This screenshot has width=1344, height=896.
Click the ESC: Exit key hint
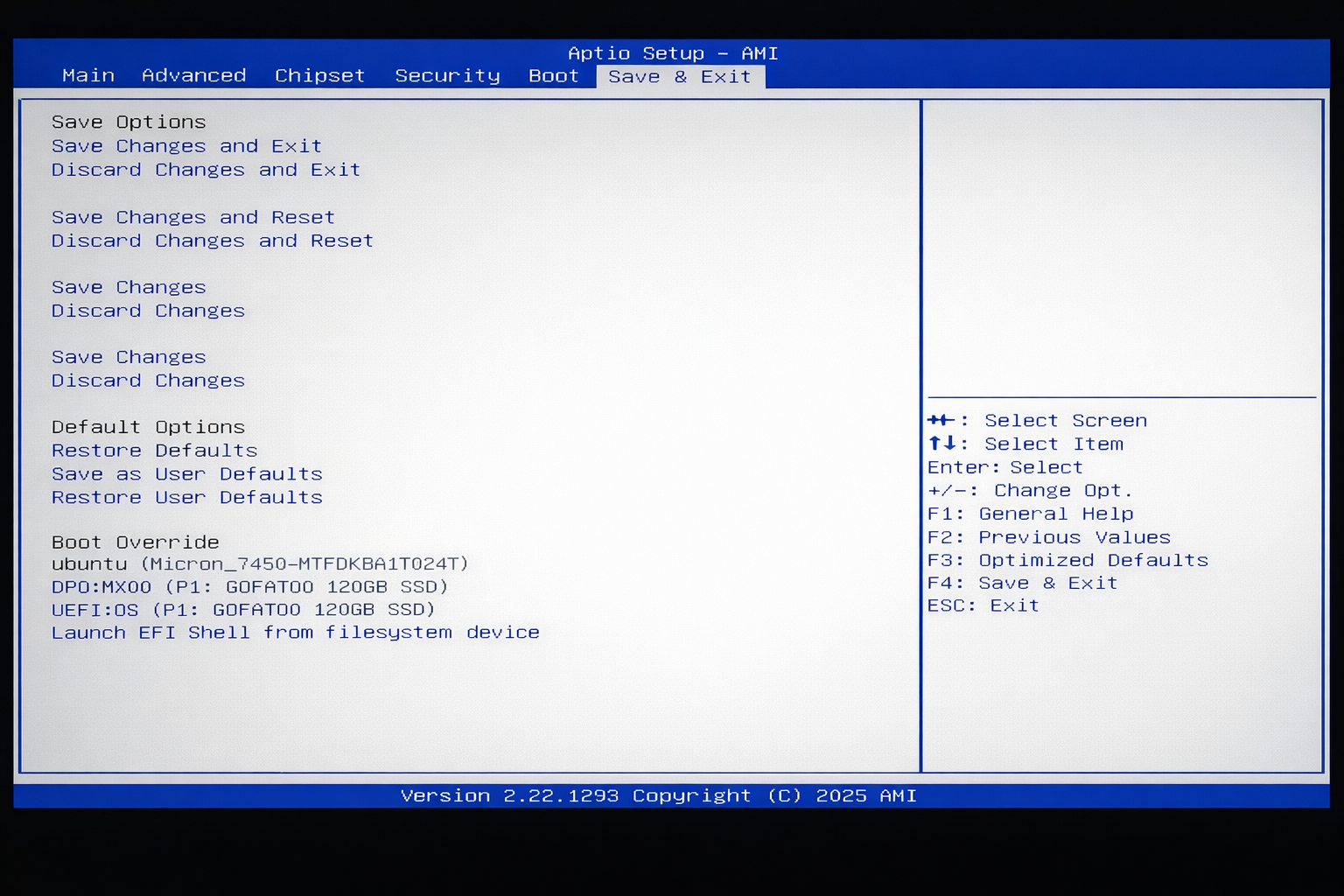tap(983, 606)
